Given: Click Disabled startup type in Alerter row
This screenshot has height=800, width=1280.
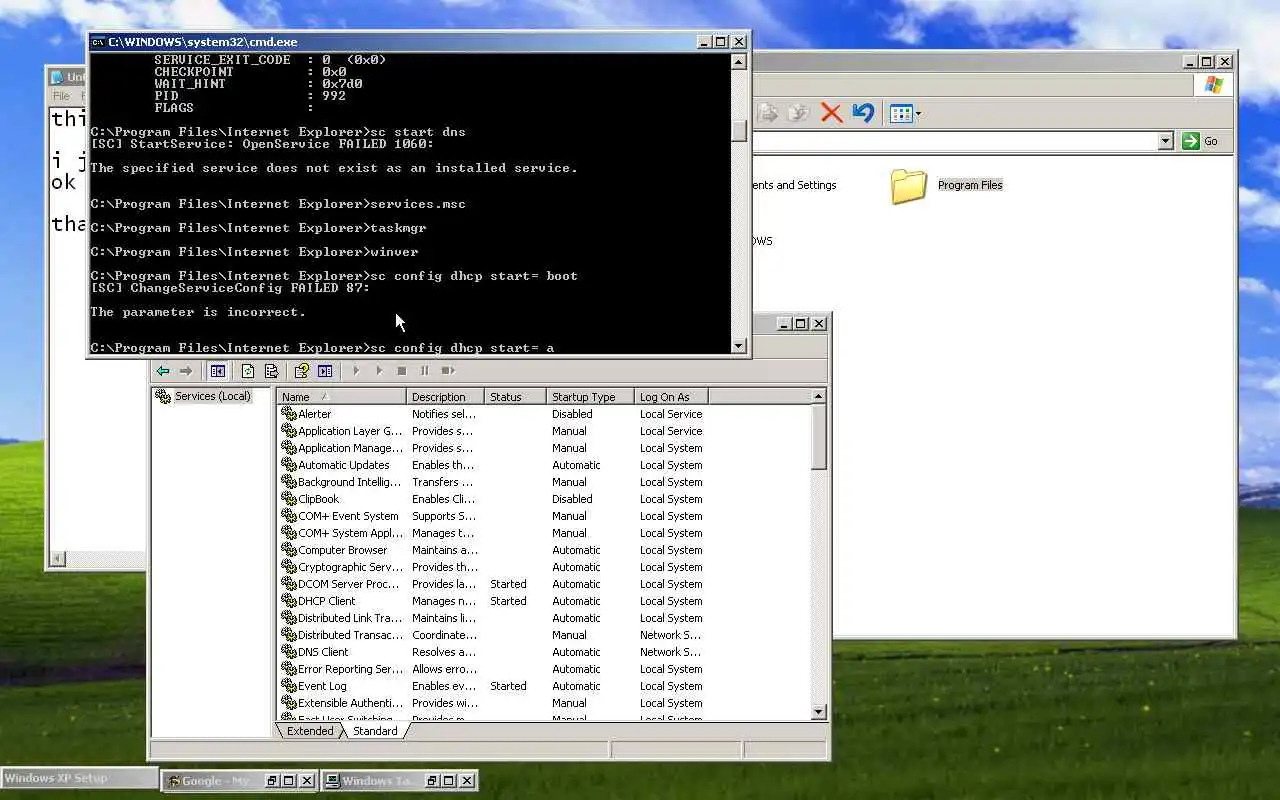Looking at the screenshot, I should tap(572, 414).
